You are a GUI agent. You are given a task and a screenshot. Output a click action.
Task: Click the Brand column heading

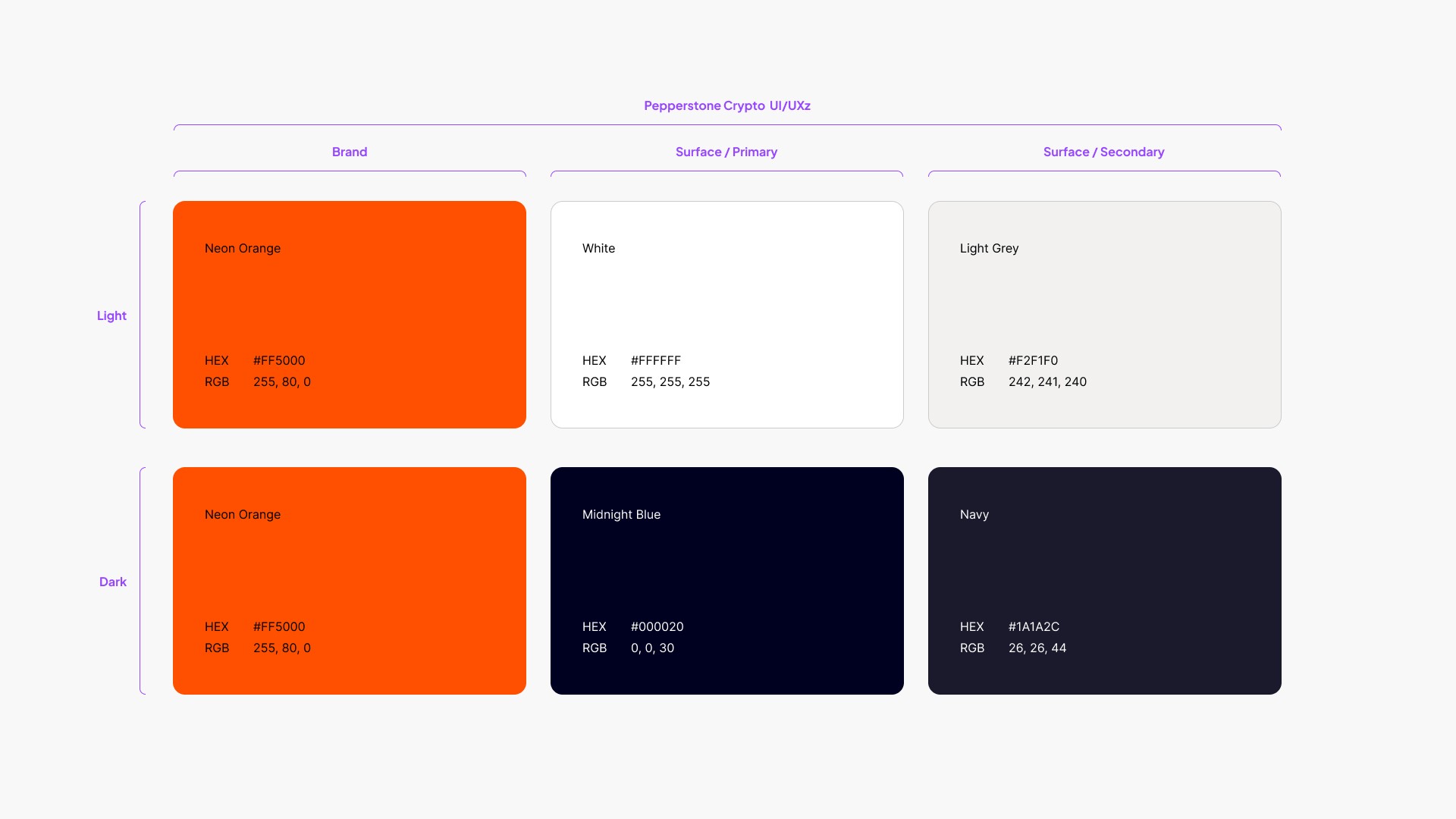(349, 152)
